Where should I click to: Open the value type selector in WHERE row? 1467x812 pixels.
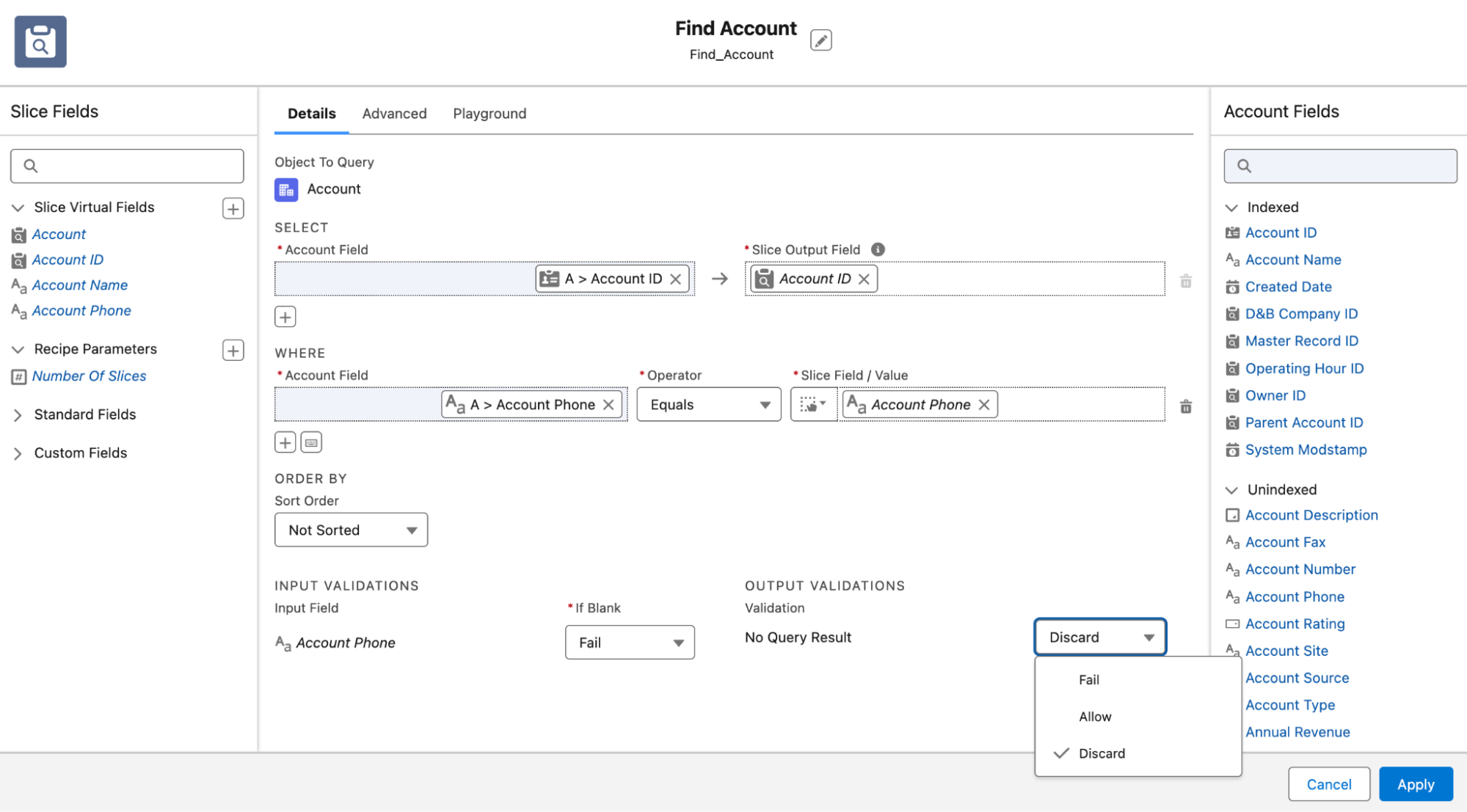tap(813, 405)
